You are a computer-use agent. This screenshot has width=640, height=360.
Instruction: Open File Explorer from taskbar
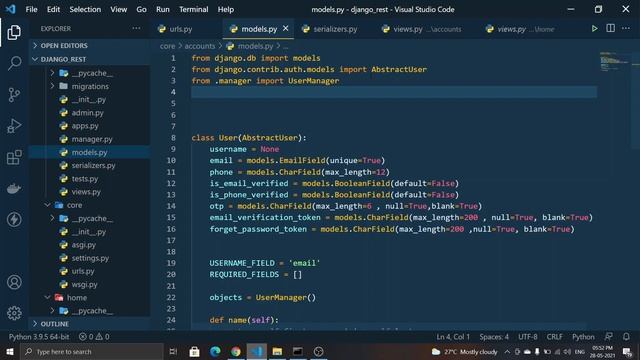click(x=277, y=351)
